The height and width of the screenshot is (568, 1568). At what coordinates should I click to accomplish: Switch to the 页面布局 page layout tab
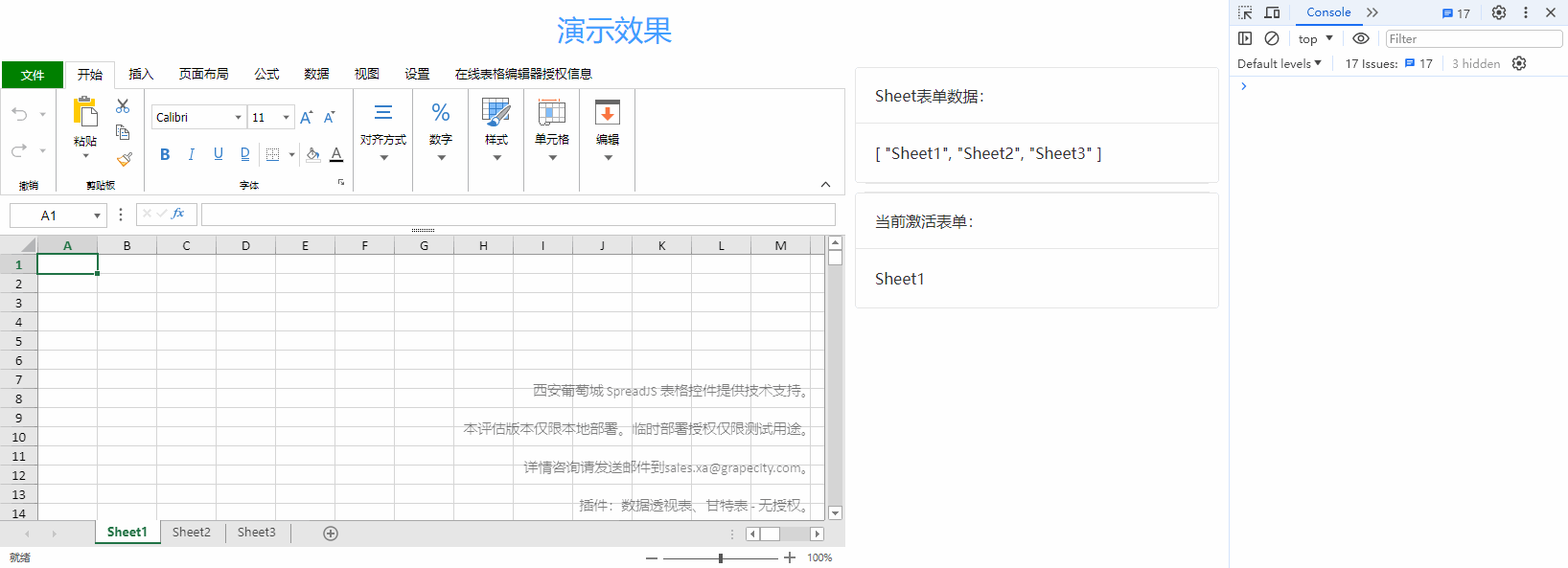pos(204,74)
